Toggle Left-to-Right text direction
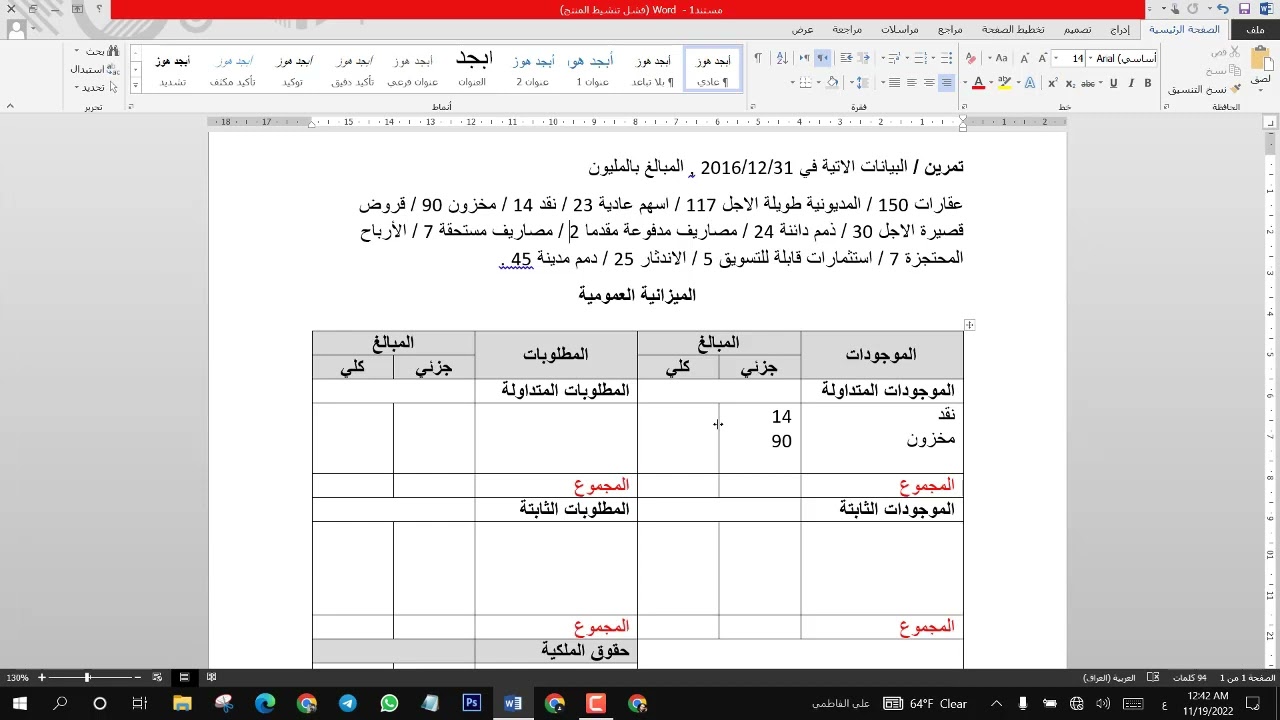 click(x=805, y=59)
